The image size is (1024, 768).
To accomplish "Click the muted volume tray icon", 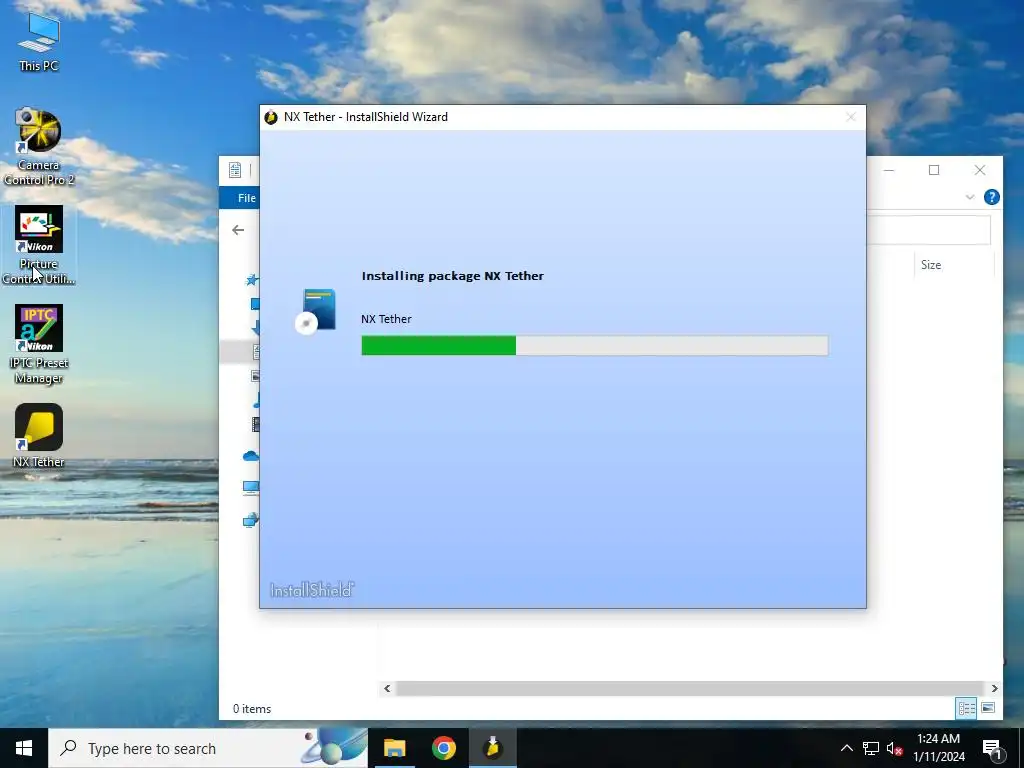I will pos(895,748).
